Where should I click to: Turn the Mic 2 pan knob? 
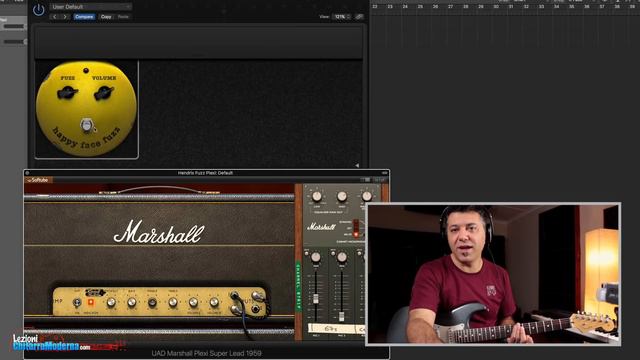(x=342, y=257)
